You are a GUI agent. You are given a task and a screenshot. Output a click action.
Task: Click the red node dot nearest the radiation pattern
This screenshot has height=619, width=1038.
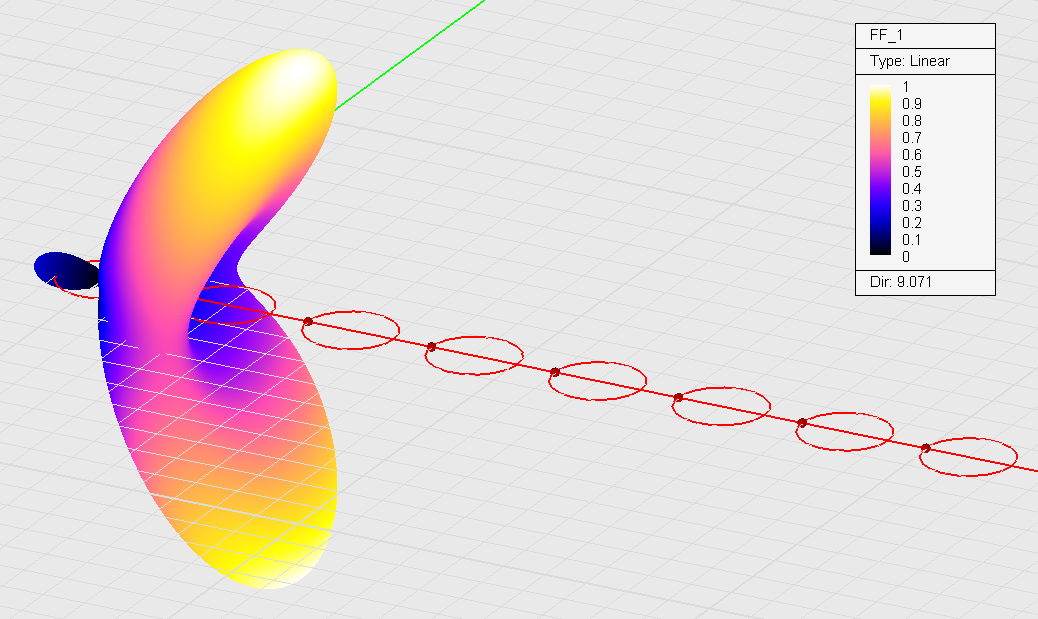308,321
